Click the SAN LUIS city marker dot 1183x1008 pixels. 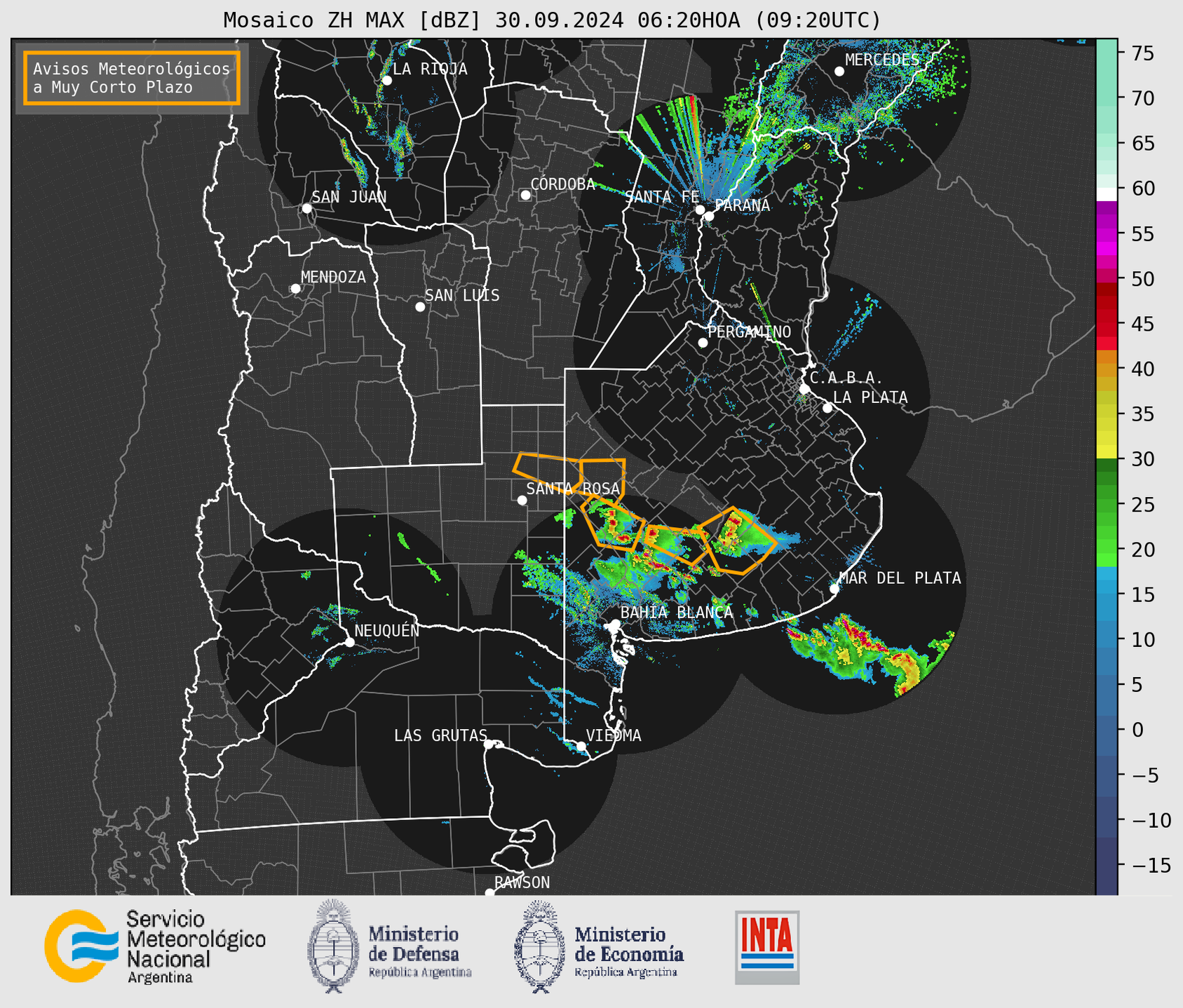click(x=420, y=306)
